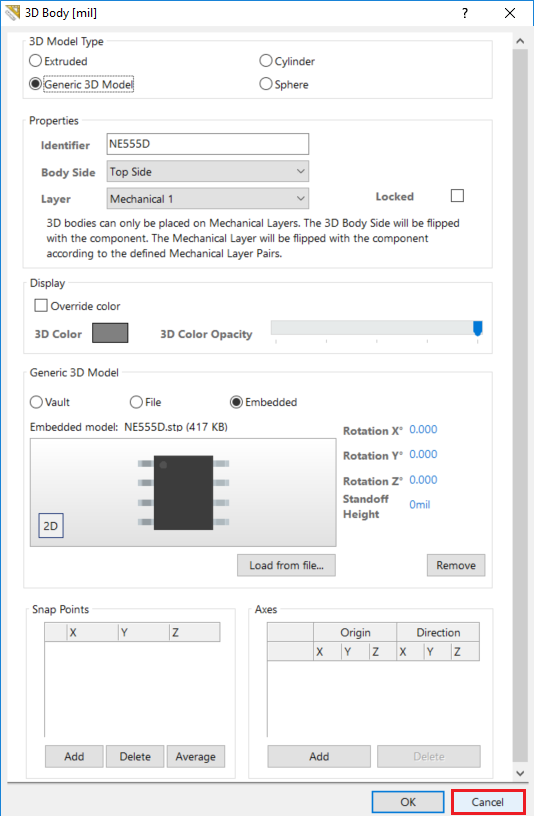This screenshot has height=816, width=534.
Task: Add a snap point
Action: click(74, 756)
